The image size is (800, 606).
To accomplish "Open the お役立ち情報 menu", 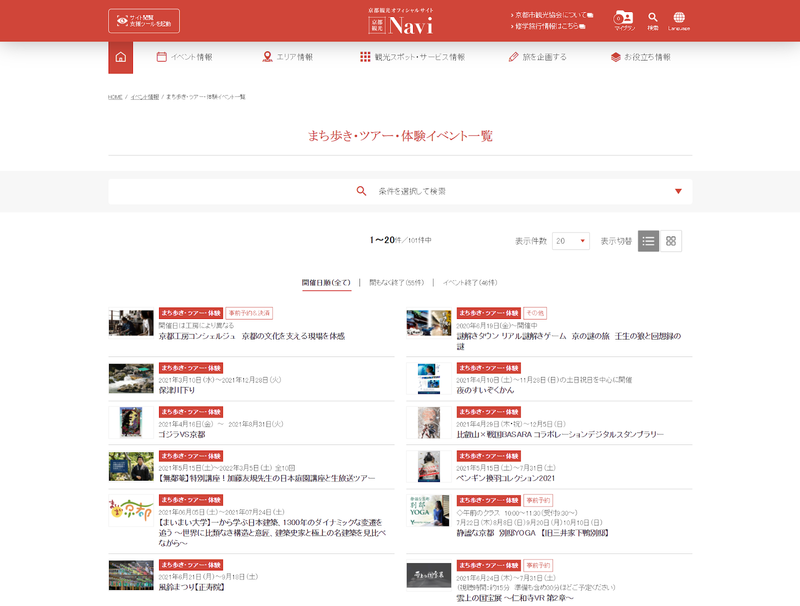I will (x=641, y=57).
